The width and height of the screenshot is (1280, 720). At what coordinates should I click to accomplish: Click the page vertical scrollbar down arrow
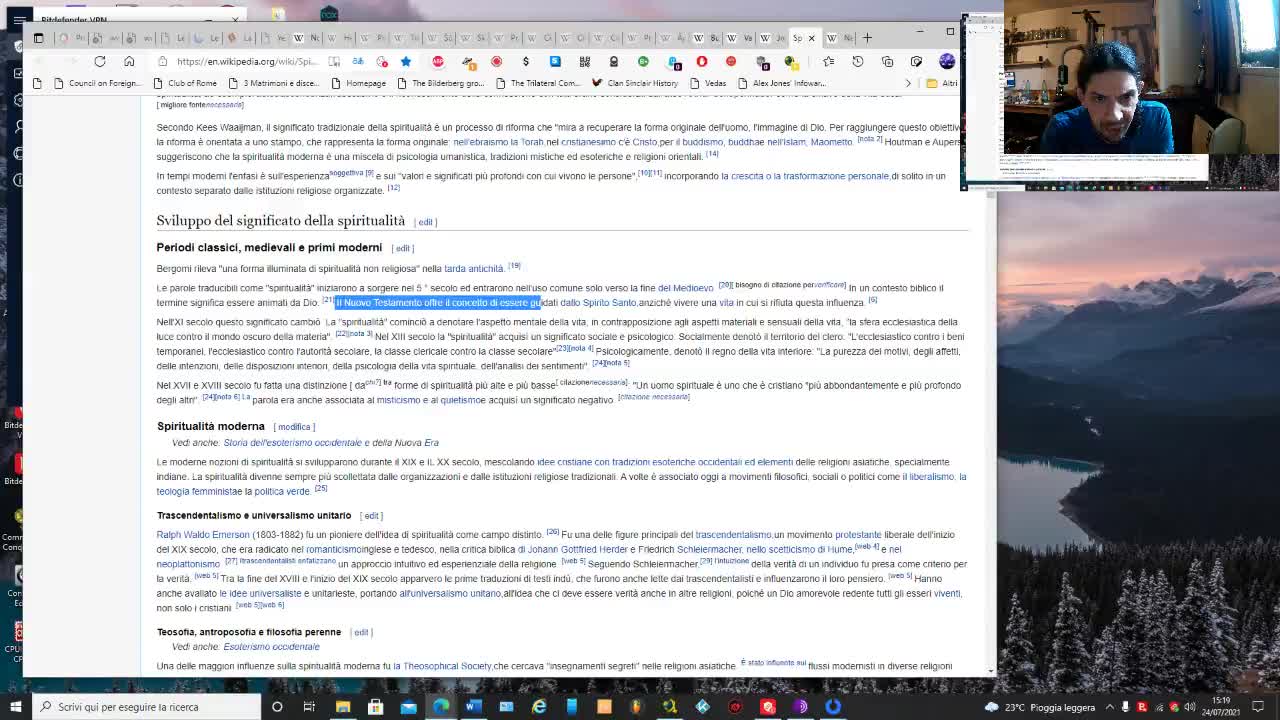991,671
